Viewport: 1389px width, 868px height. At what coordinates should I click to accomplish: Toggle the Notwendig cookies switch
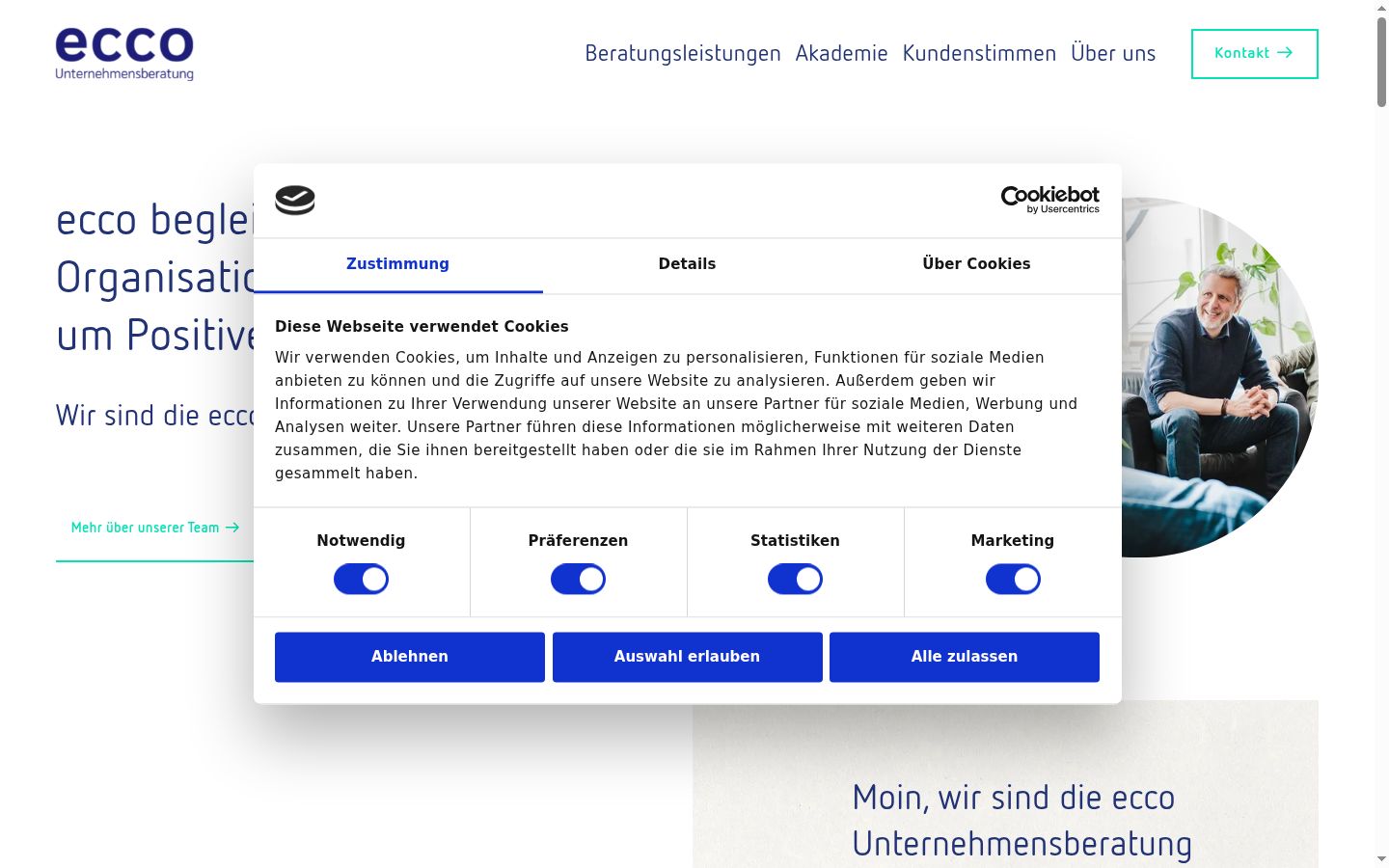point(361,580)
